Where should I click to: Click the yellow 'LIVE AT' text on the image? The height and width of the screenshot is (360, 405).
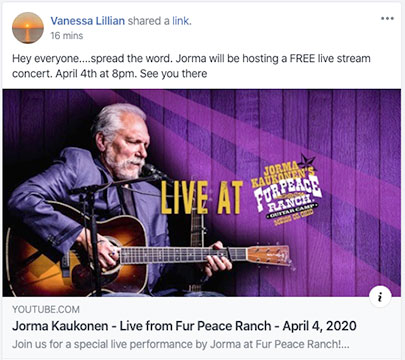click(202, 197)
